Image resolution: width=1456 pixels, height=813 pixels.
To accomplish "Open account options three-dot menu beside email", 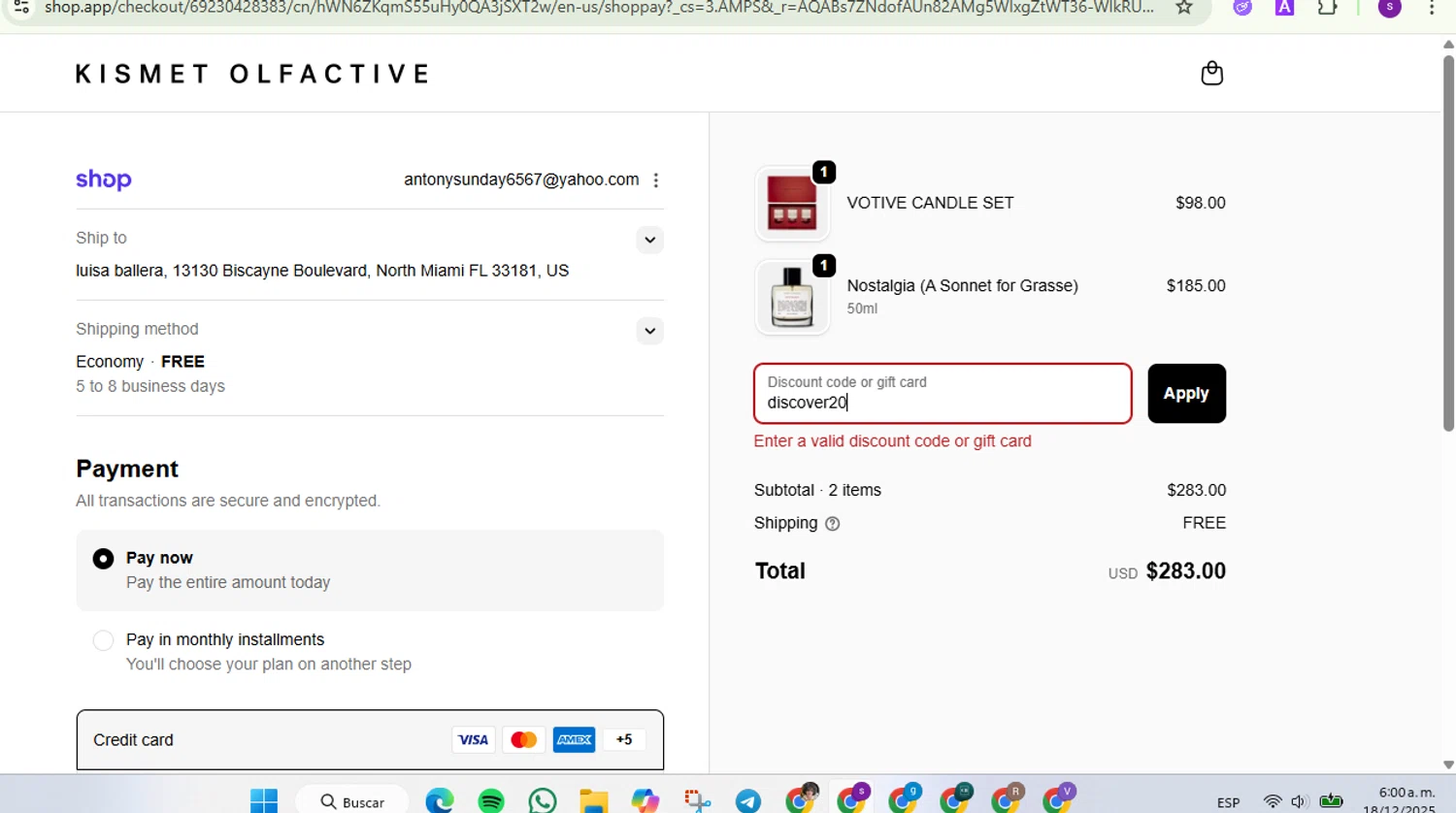I will click(656, 180).
